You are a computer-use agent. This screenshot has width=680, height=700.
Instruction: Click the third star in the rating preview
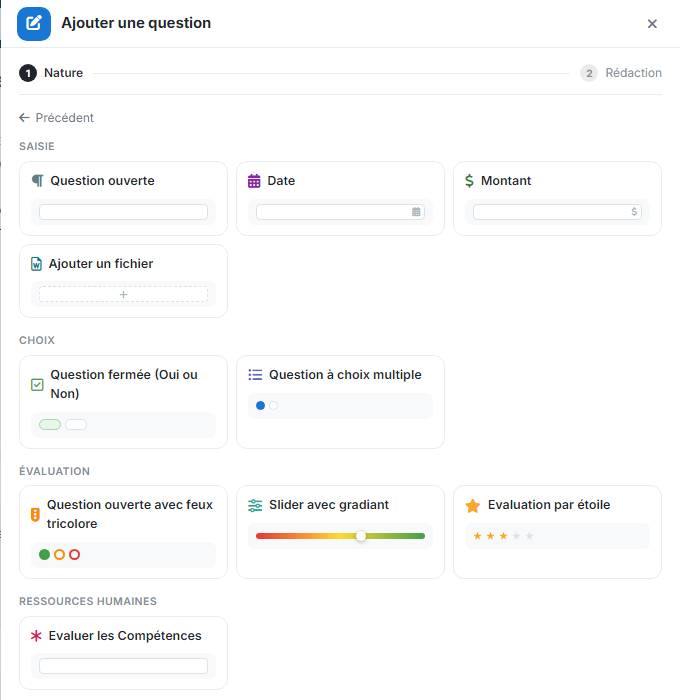point(503,536)
